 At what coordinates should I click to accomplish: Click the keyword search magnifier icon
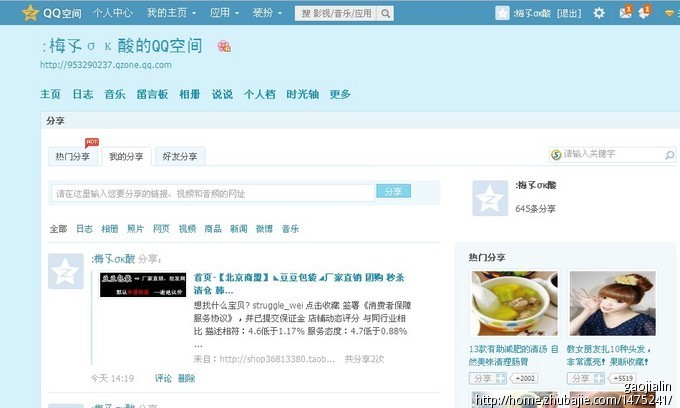coord(670,155)
